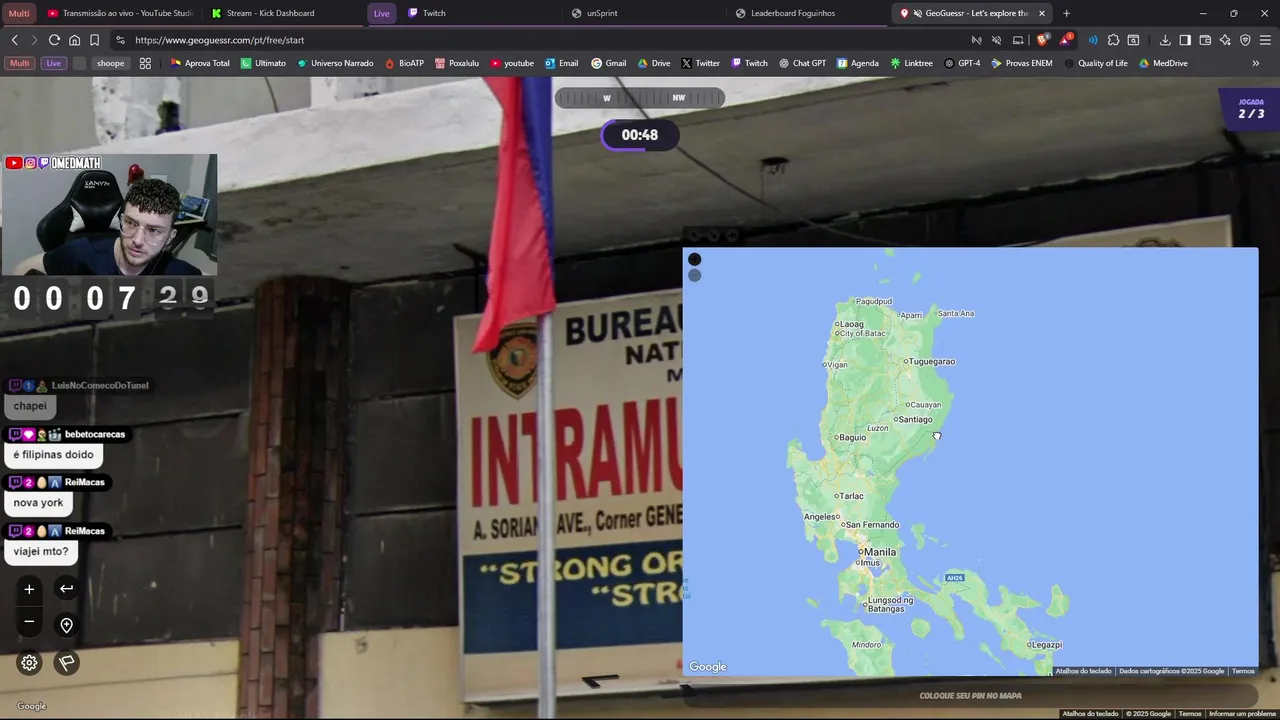
Task: Zoom in street view with plus button
Action: [29, 589]
